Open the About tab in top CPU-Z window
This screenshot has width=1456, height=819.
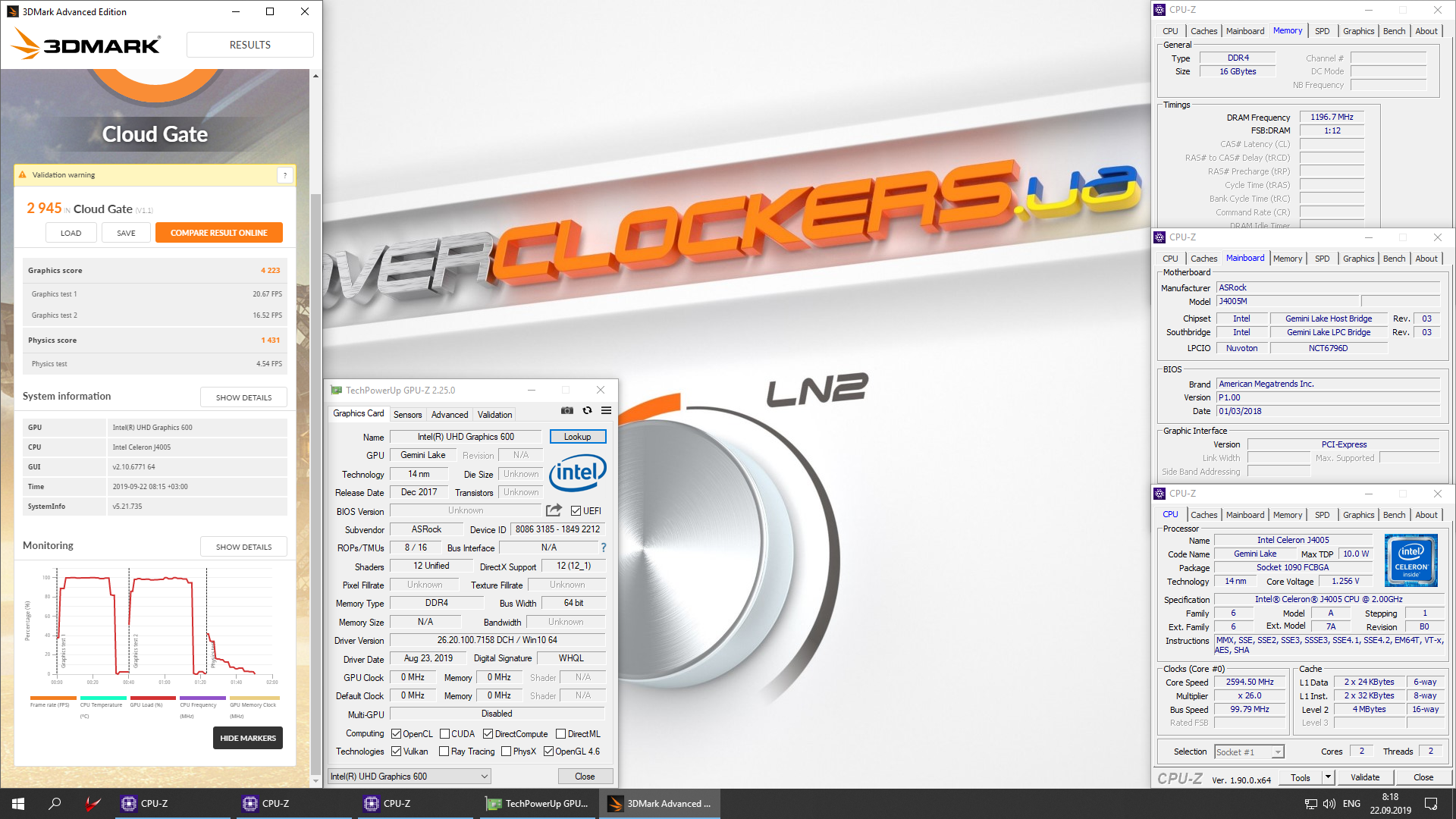[x=1426, y=31]
